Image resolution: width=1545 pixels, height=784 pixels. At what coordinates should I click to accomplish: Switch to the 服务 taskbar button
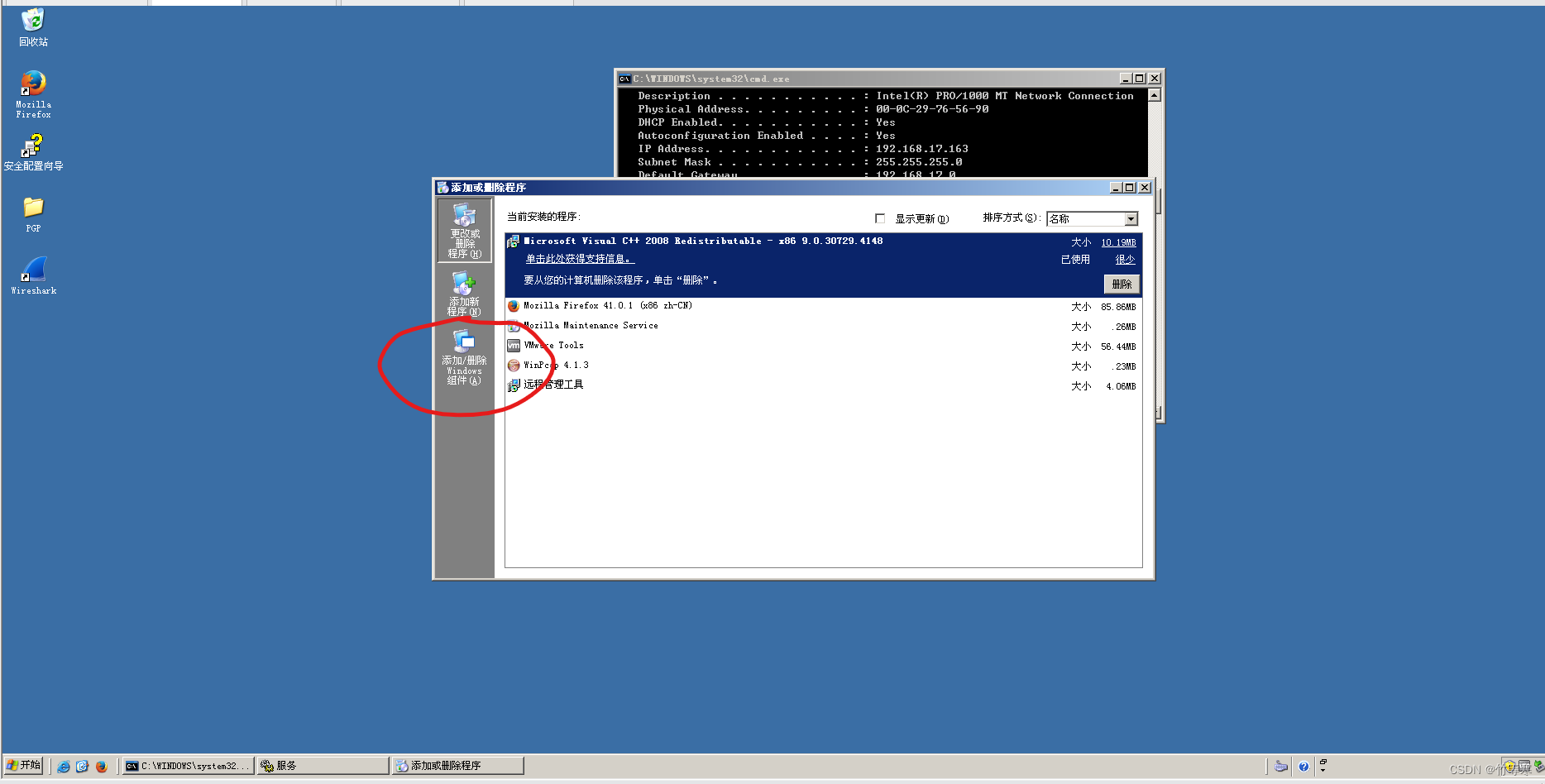[323, 767]
